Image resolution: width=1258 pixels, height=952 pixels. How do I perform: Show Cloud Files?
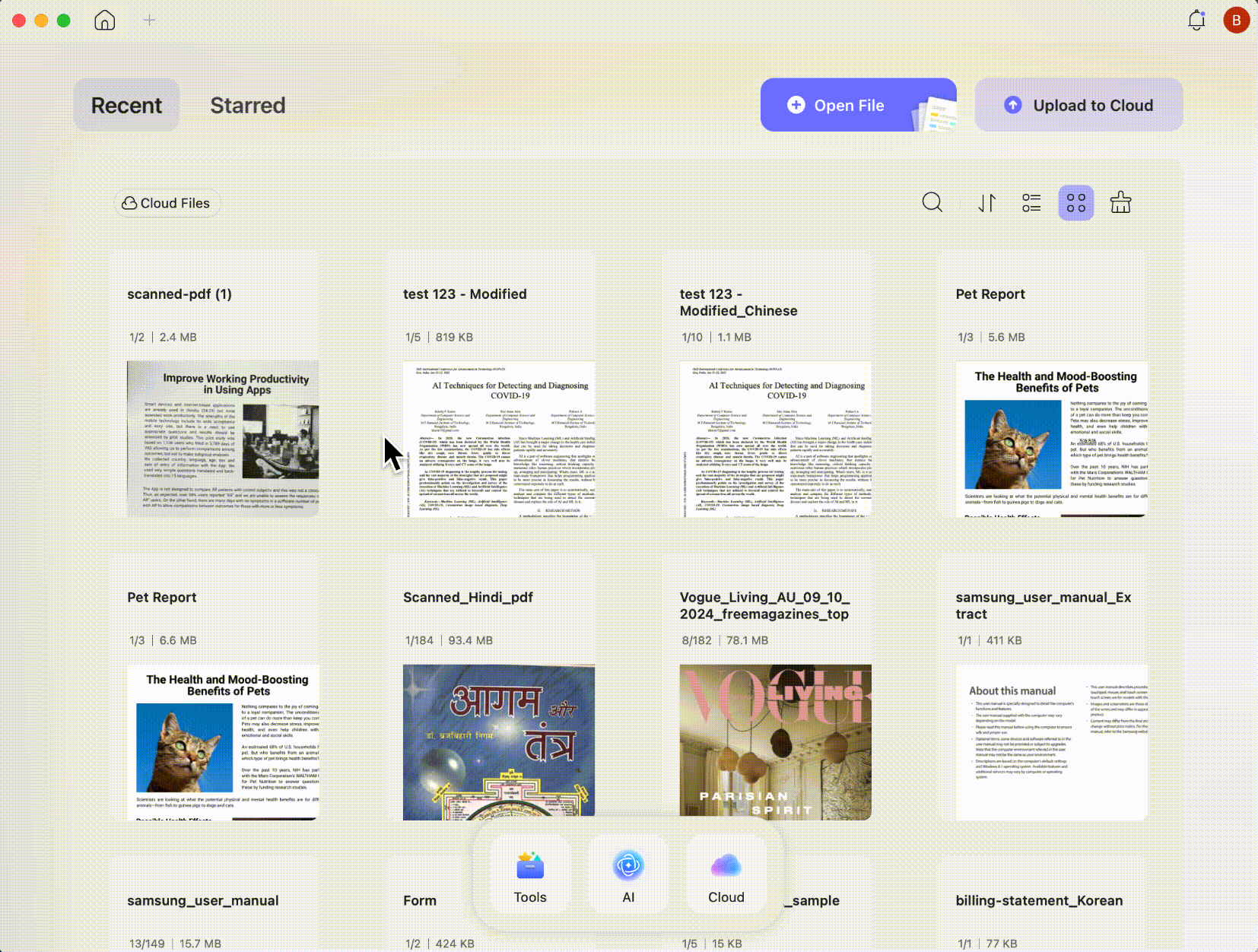pos(167,203)
